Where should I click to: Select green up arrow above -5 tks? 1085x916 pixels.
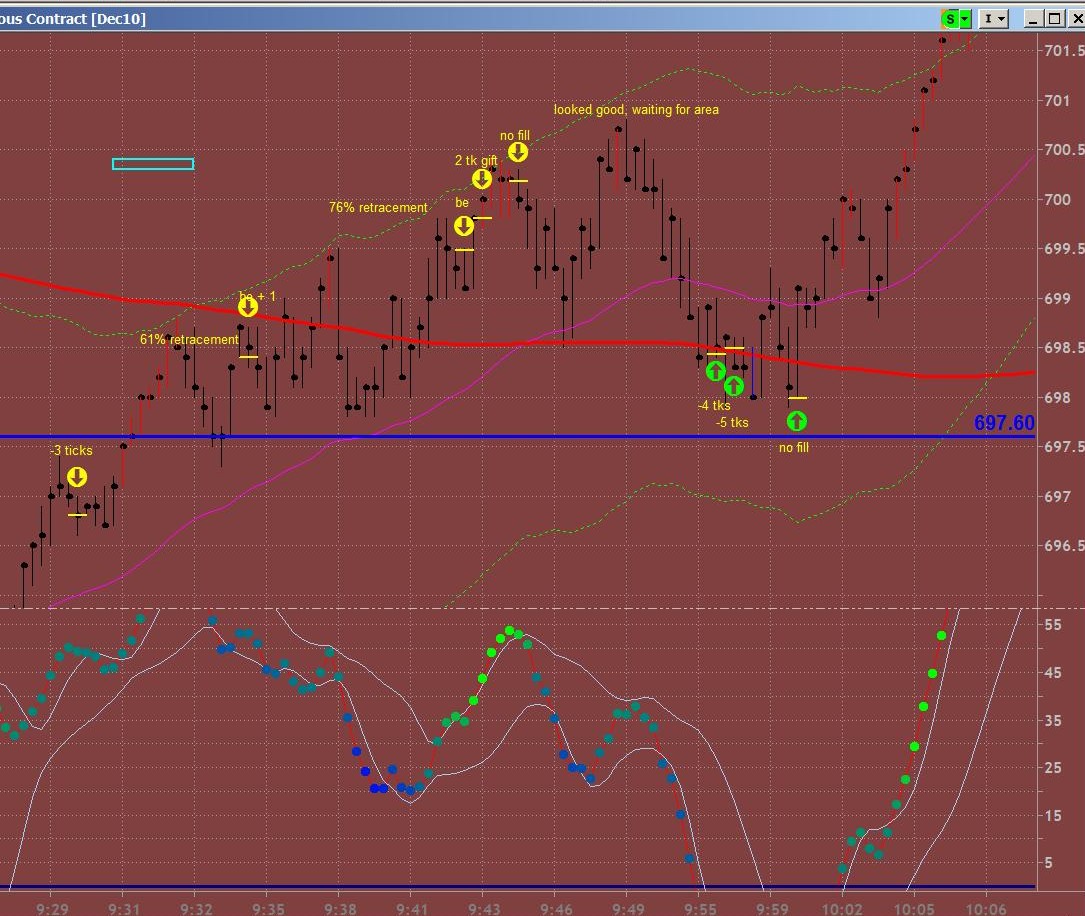pyautogui.click(x=733, y=385)
